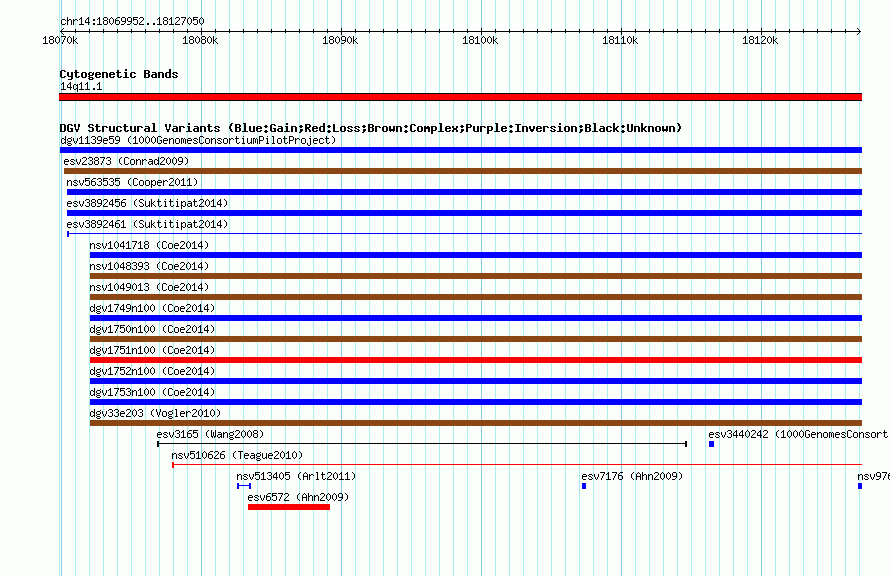The image size is (890, 576).
Task: Click the dgv1139e59 blue variant bar
Action: [x=460, y=150]
